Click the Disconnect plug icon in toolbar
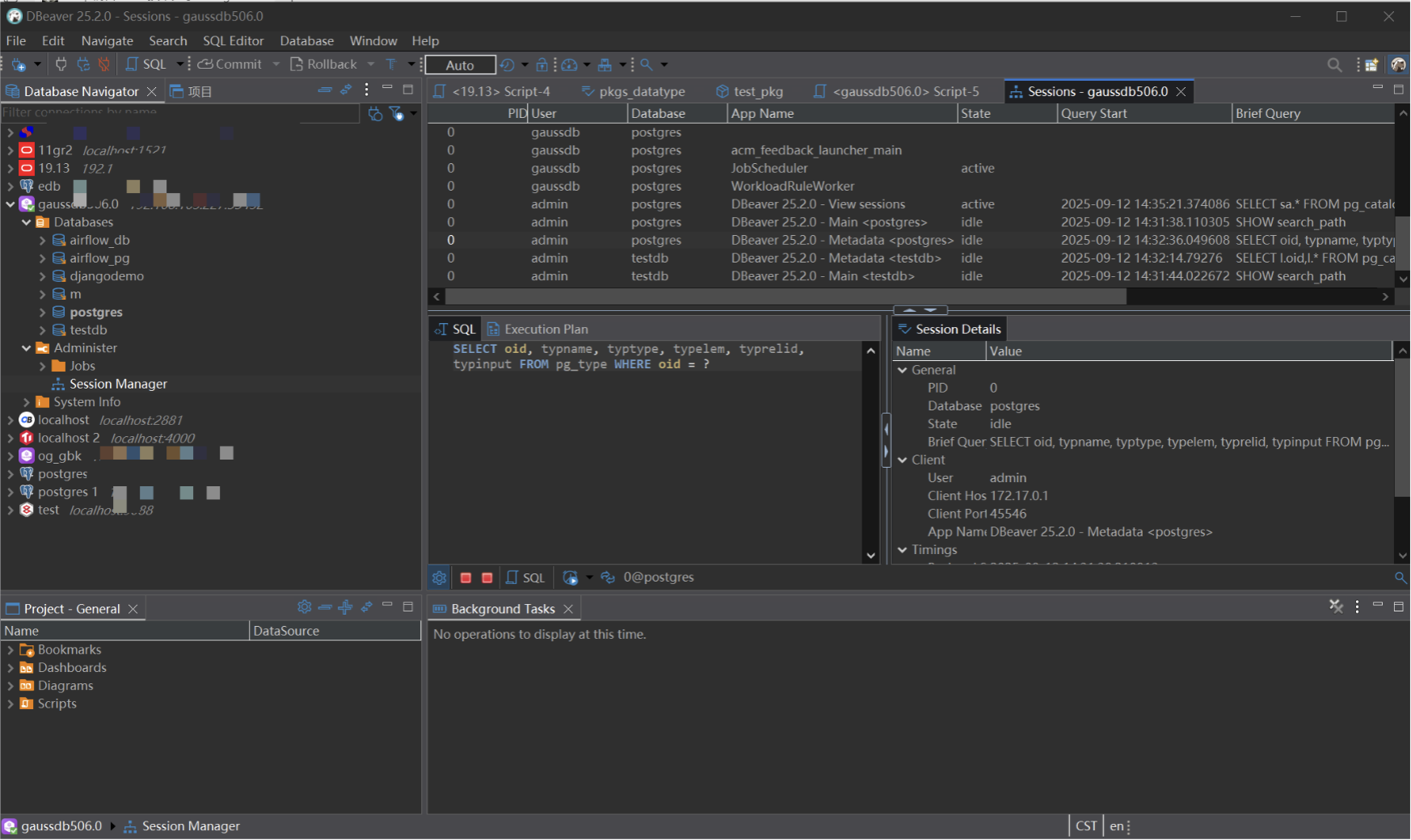The height and width of the screenshot is (840, 1411). pos(103,65)
